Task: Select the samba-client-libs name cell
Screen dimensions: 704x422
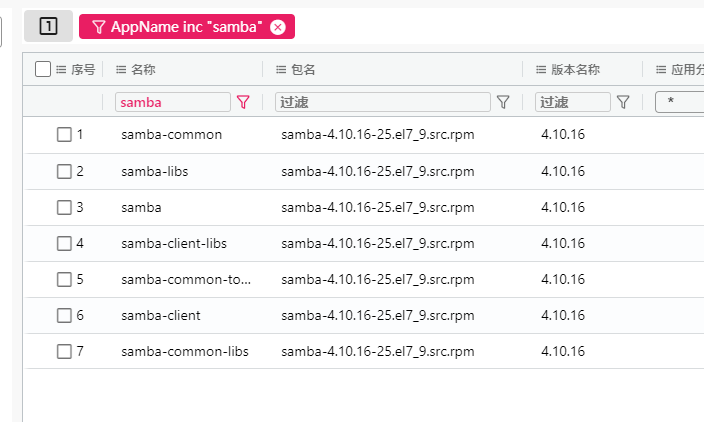Action: point(174,243)
